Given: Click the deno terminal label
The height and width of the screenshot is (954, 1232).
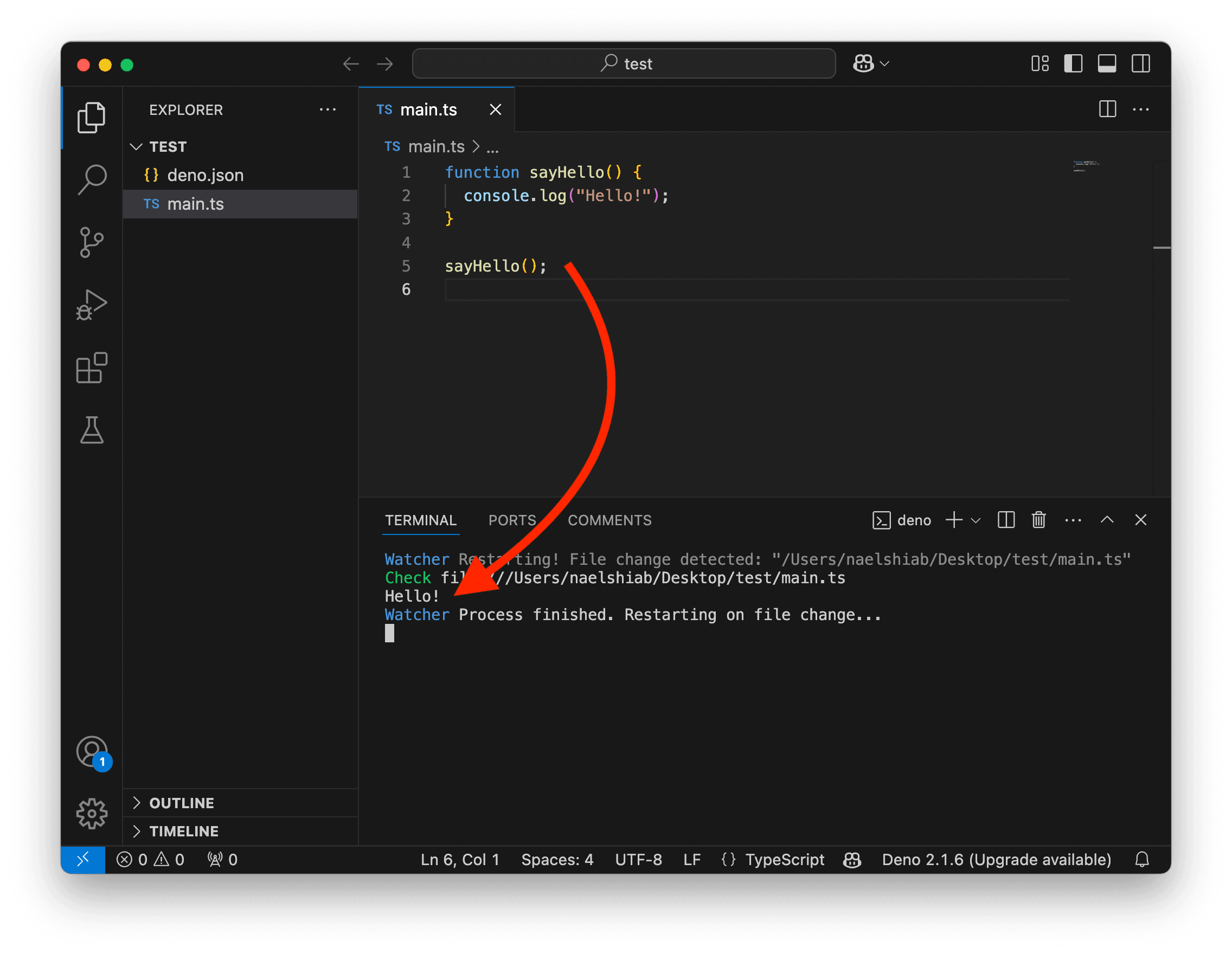Looking at the screenshot, I should click(x=901, y=520).
